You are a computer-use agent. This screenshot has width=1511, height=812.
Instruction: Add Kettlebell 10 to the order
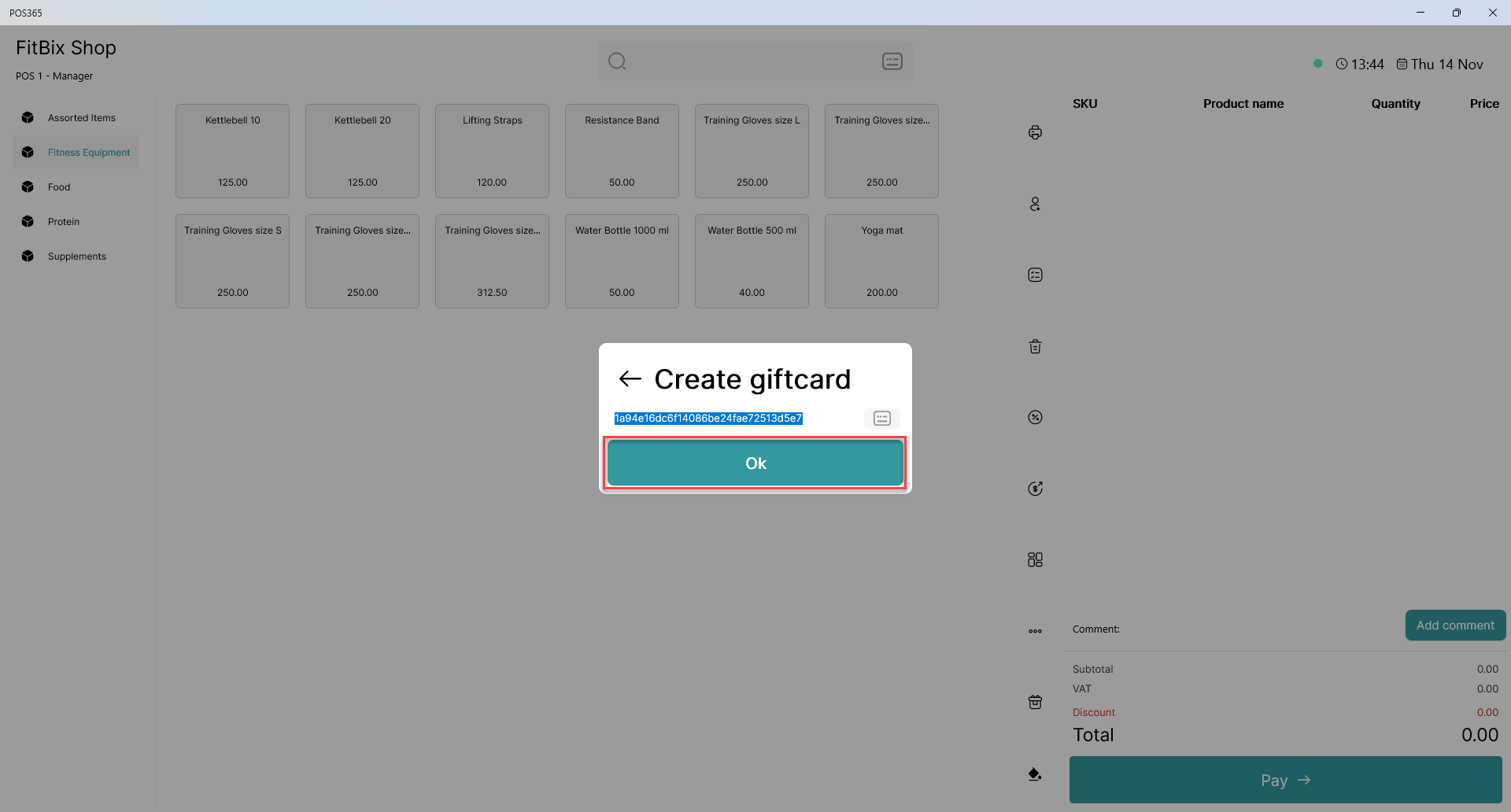click(232, 151)
